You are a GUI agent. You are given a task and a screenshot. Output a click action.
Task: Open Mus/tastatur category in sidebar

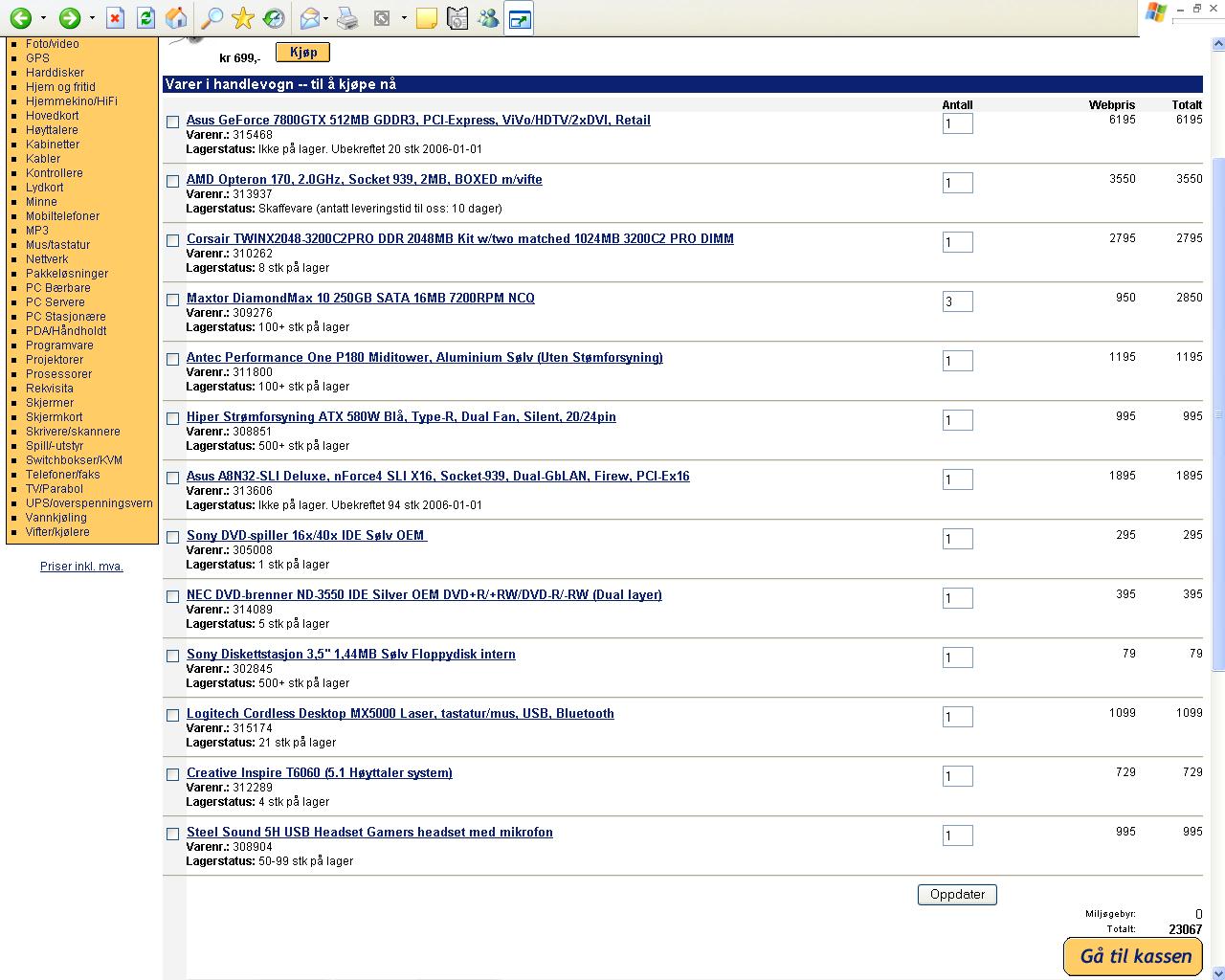pyautogui.click(x=57, y=245)
